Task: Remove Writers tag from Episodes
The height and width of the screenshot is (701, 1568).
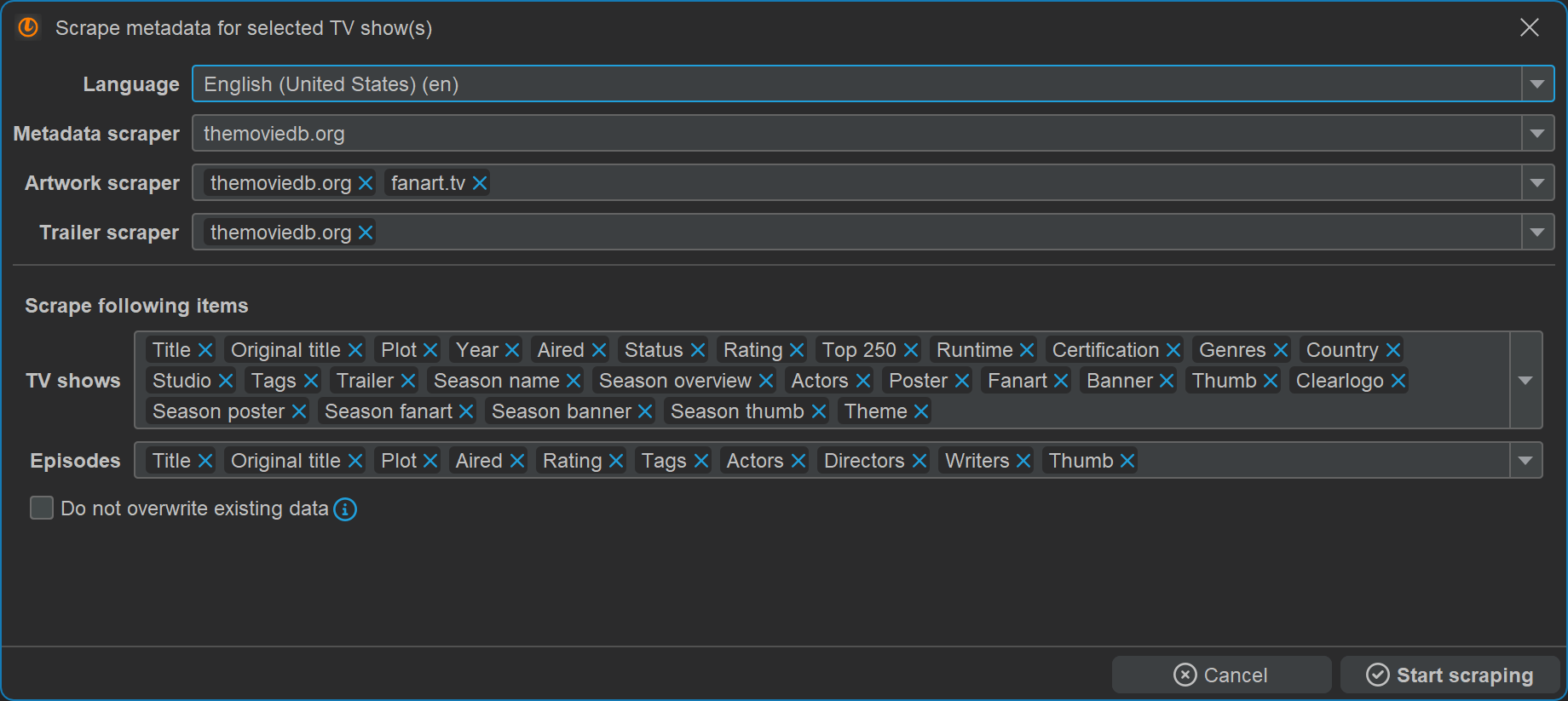Action: pos(1023,461)
